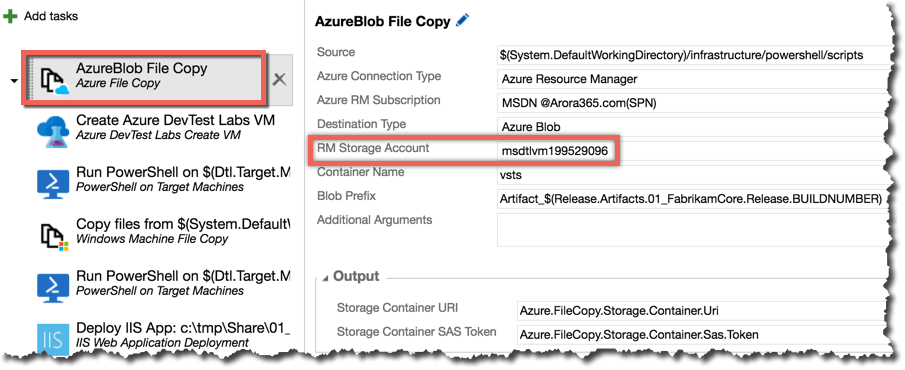905x370 pixels.
Task: Select the AzureBlob File Copy task
Action: 144,78
